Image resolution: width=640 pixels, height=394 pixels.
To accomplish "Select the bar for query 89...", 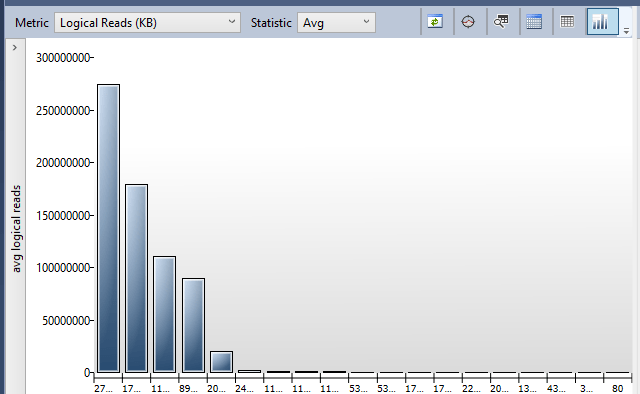I will point(193,325).
